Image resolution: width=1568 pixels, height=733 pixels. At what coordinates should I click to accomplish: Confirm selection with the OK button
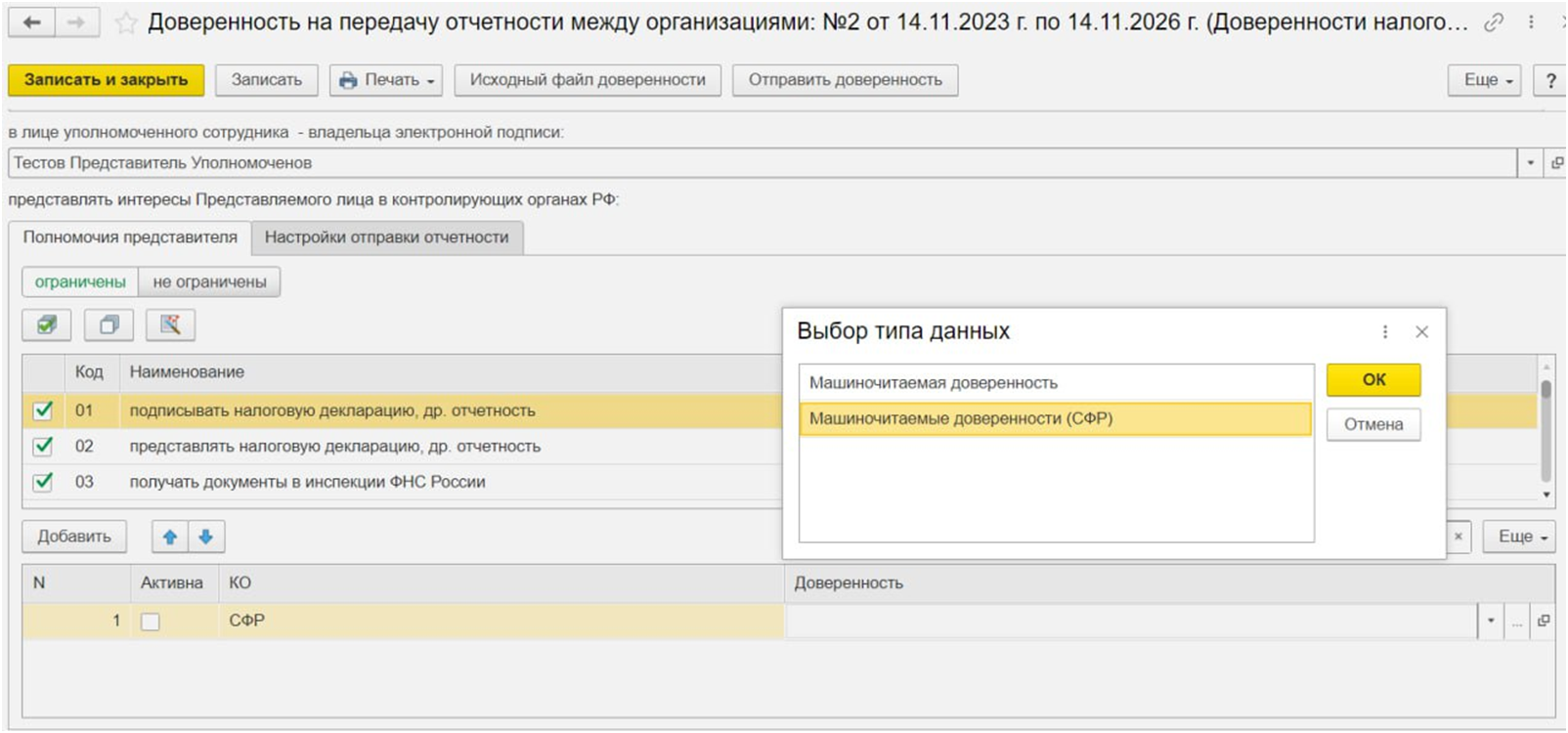(x=1372, y=380)
